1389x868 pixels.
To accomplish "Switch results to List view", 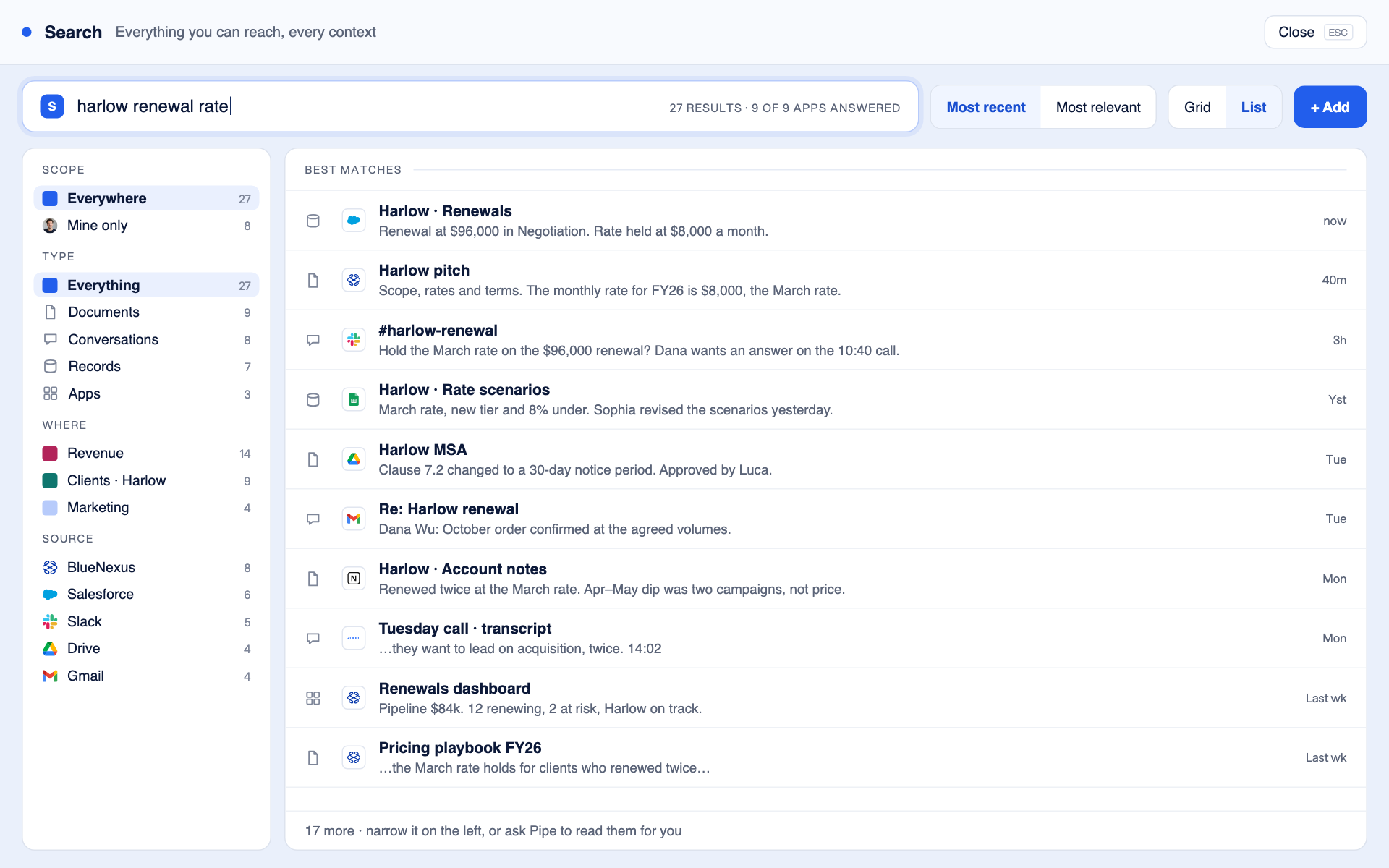I will [x=1254, y=107].
